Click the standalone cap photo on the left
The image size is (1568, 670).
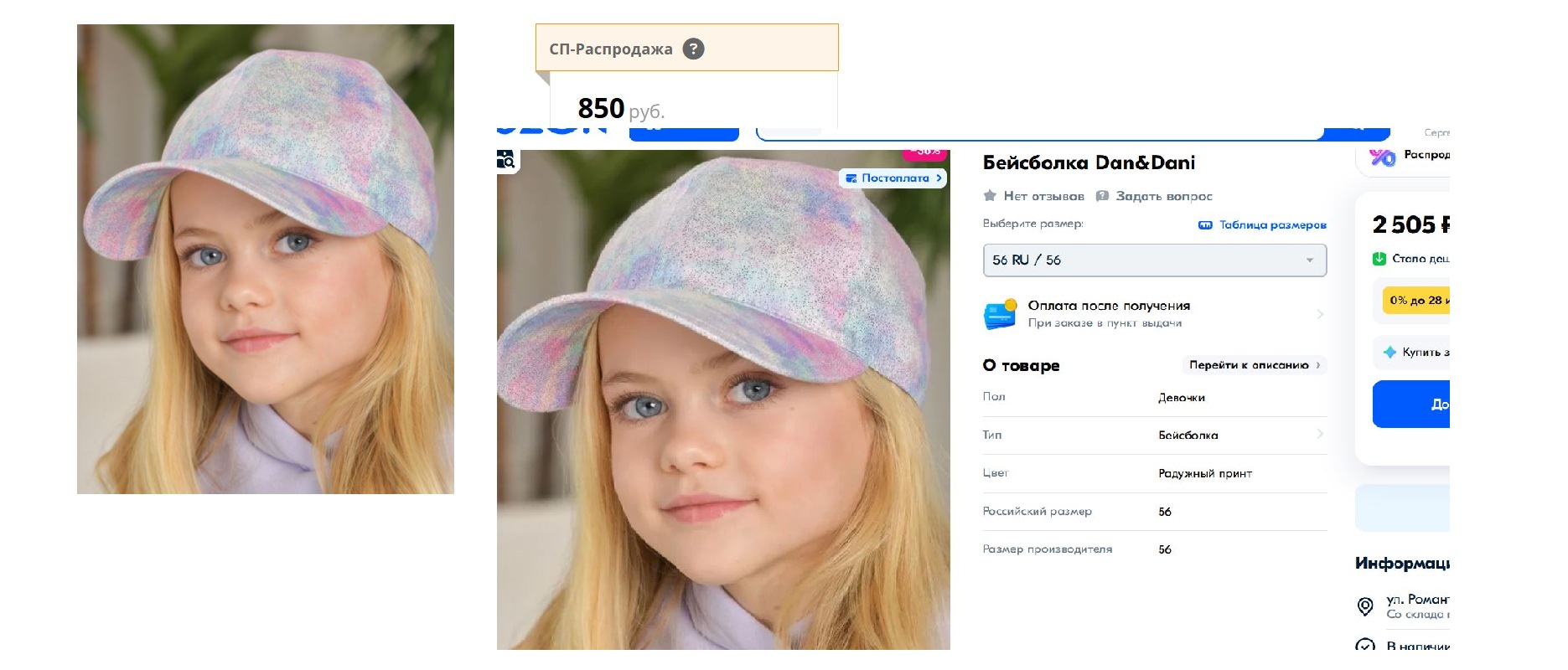[266, 259]
